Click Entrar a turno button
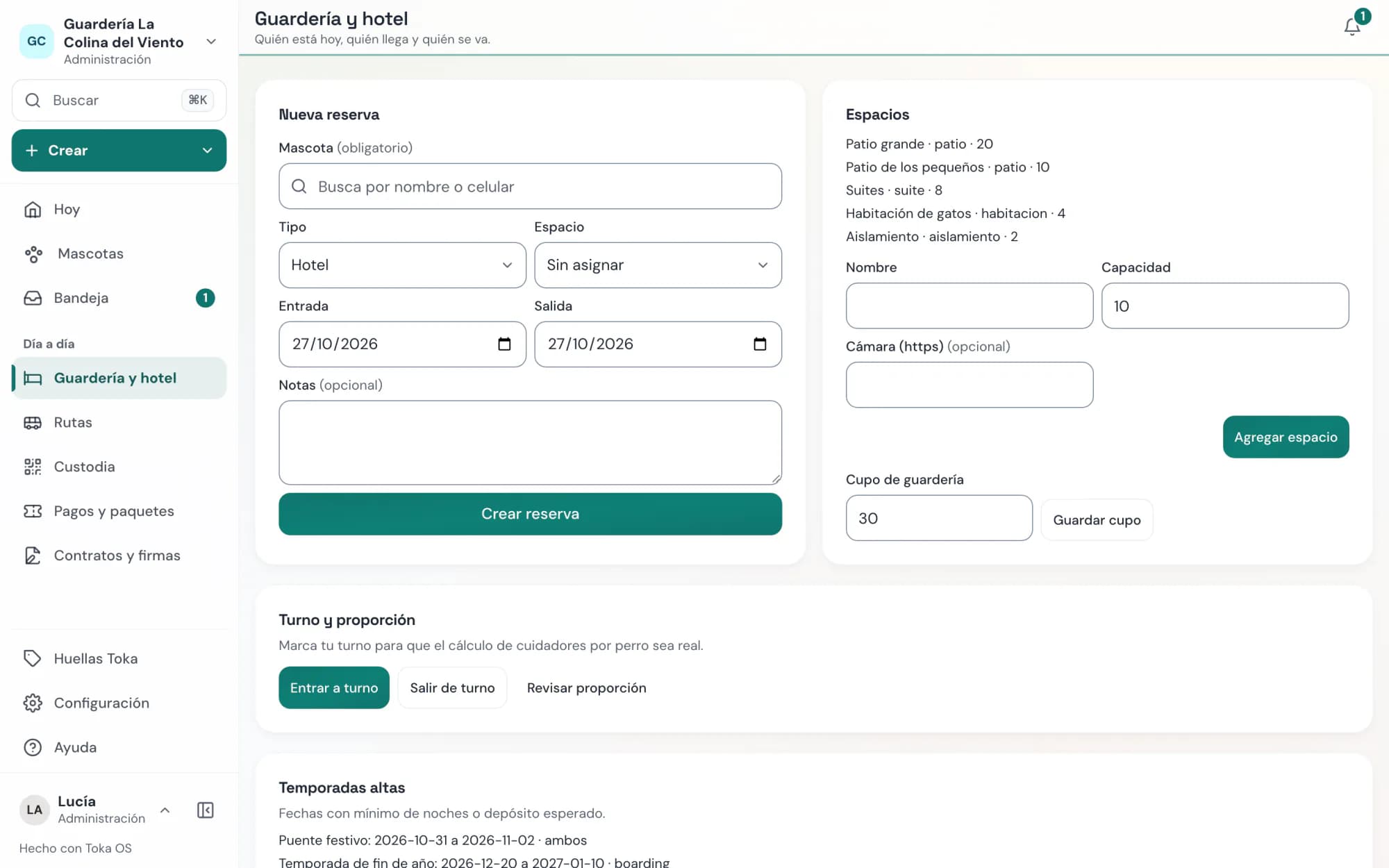Image resolution: width=1389 pixels, height=868 pixels. coord(334,687)
